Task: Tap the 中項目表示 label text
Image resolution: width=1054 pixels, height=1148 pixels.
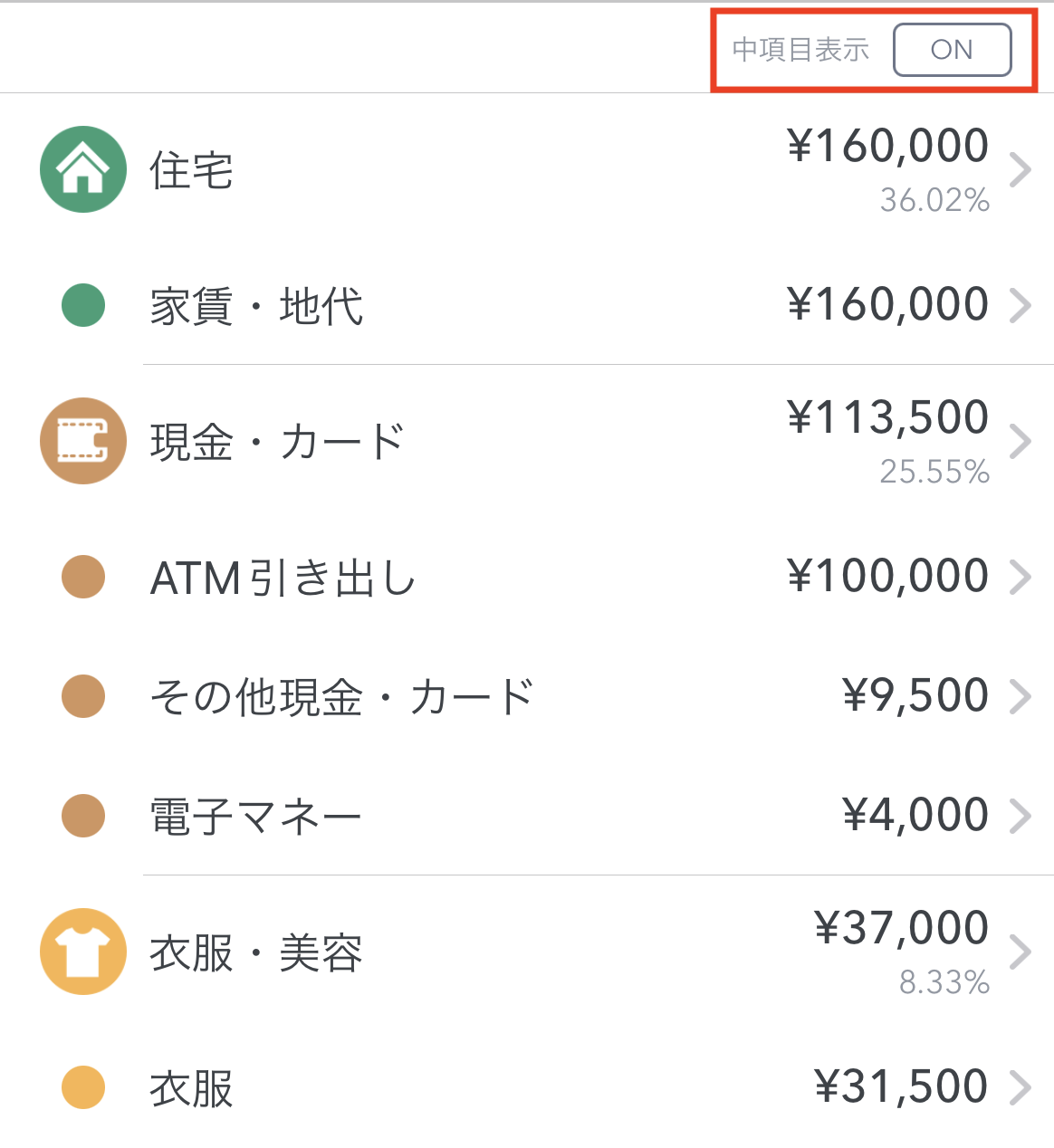Action: point(800,50)
